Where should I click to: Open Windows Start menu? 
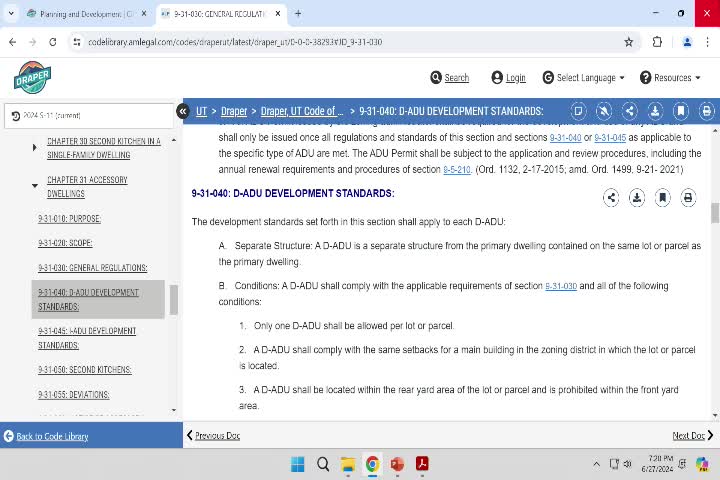[x=298, y=464]
